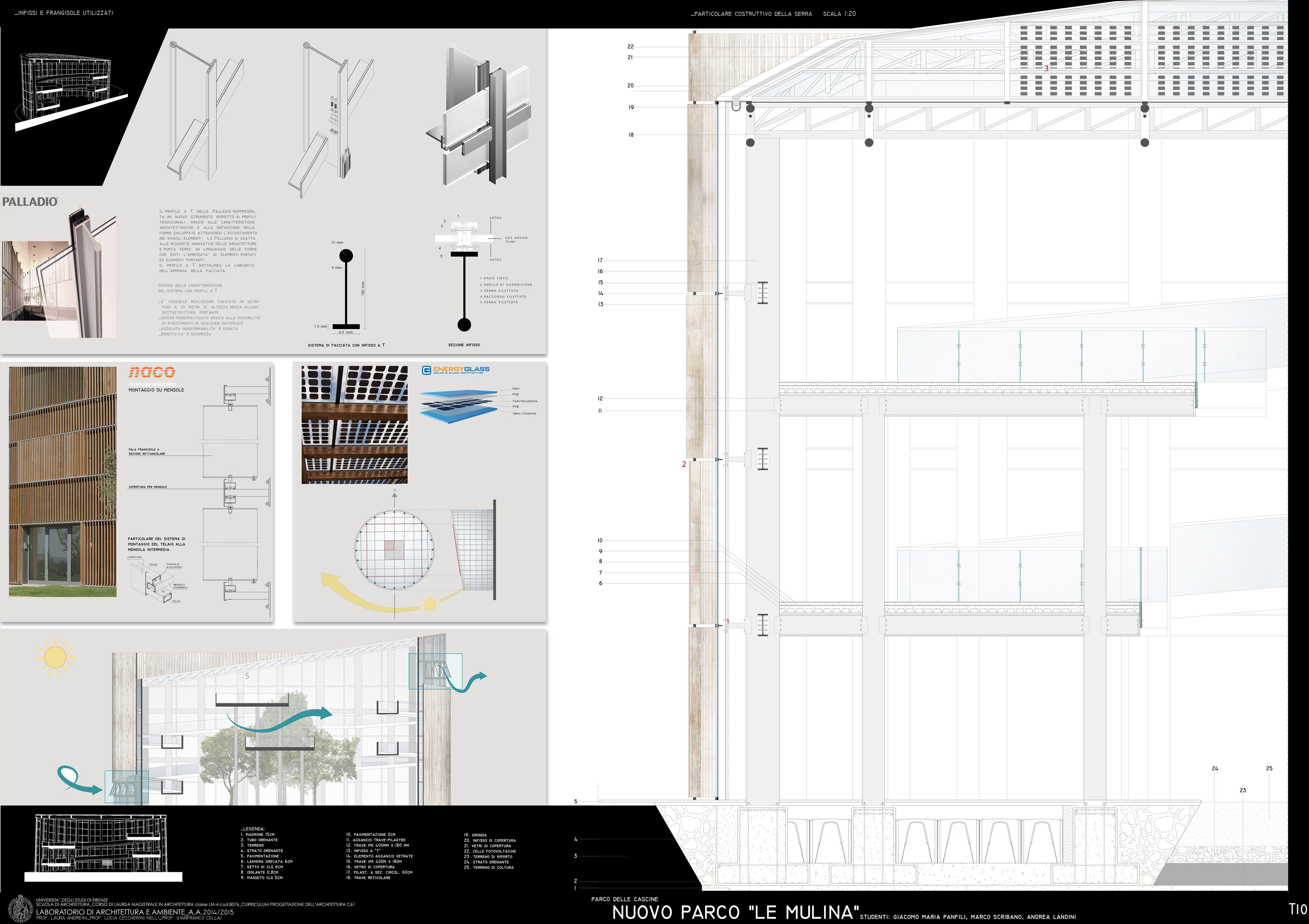The height and width of the screenshot is (924, 1309).
Task: Click legend item '10. PAVIMENTAZIONE 2CM'
Action: point(371,835)
